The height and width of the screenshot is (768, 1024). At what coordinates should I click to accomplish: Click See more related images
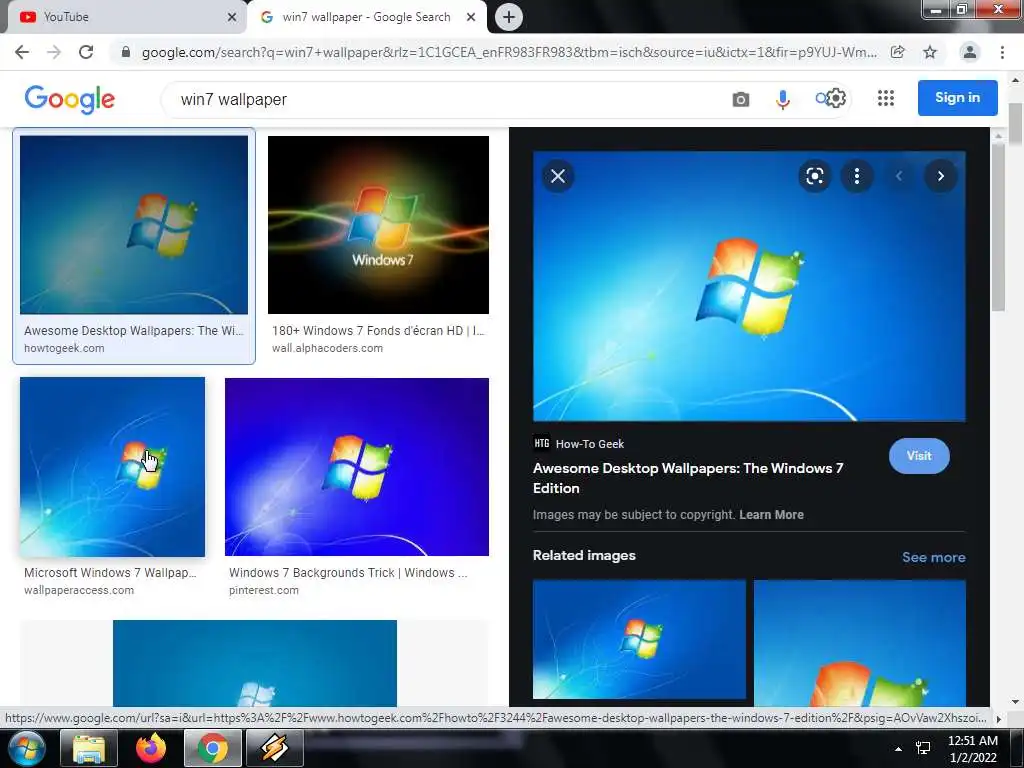click(933, 557)
